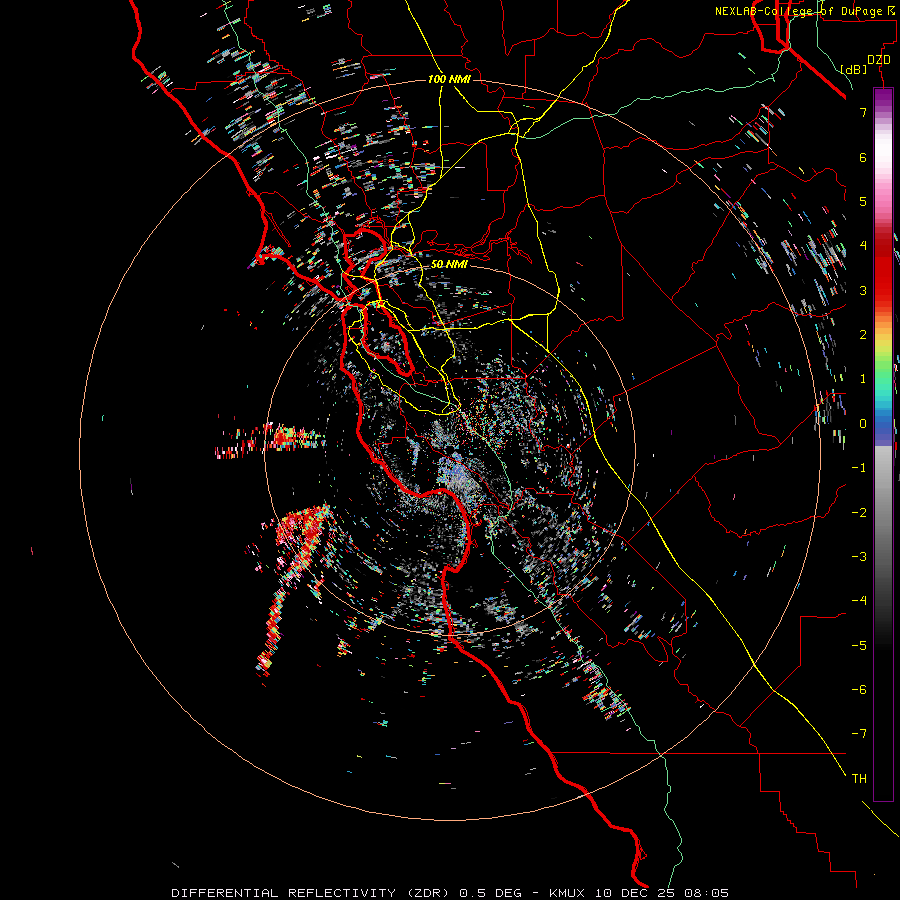Click the Differential Reflectivity KMUX caption text
900x900 pixels.
tap(450, 893)
